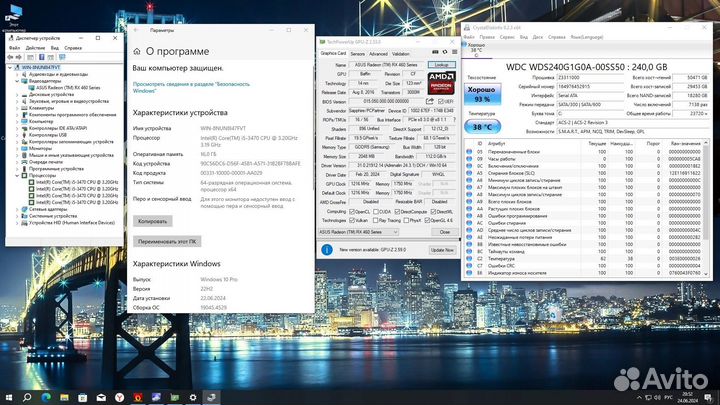Screen dimensions: 720x405
Task: Open Yandex Browser from the taskbar
Action: tap(119, 397)
